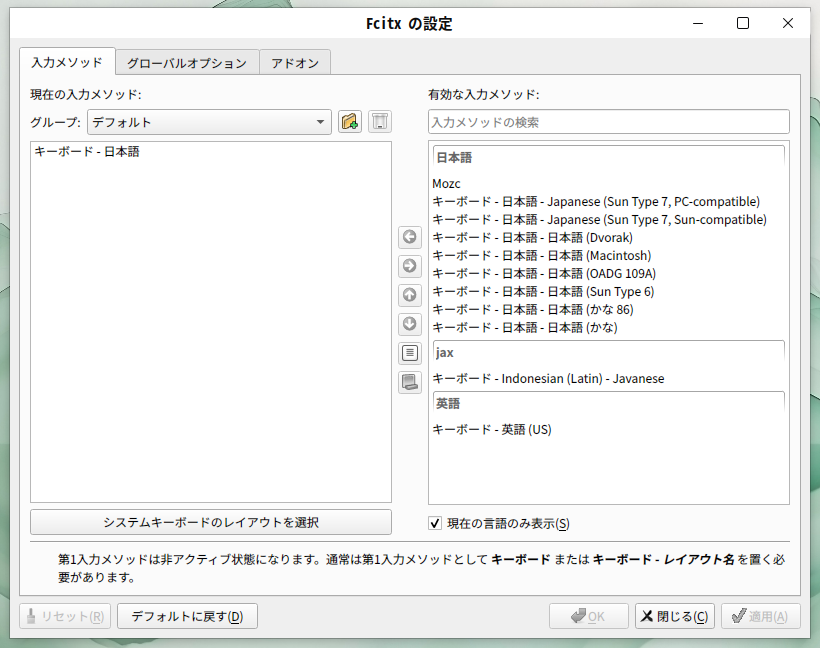The height and width of the screenshot is (648, 820).
Task: Move selected input method up
Action: point(409,295)
